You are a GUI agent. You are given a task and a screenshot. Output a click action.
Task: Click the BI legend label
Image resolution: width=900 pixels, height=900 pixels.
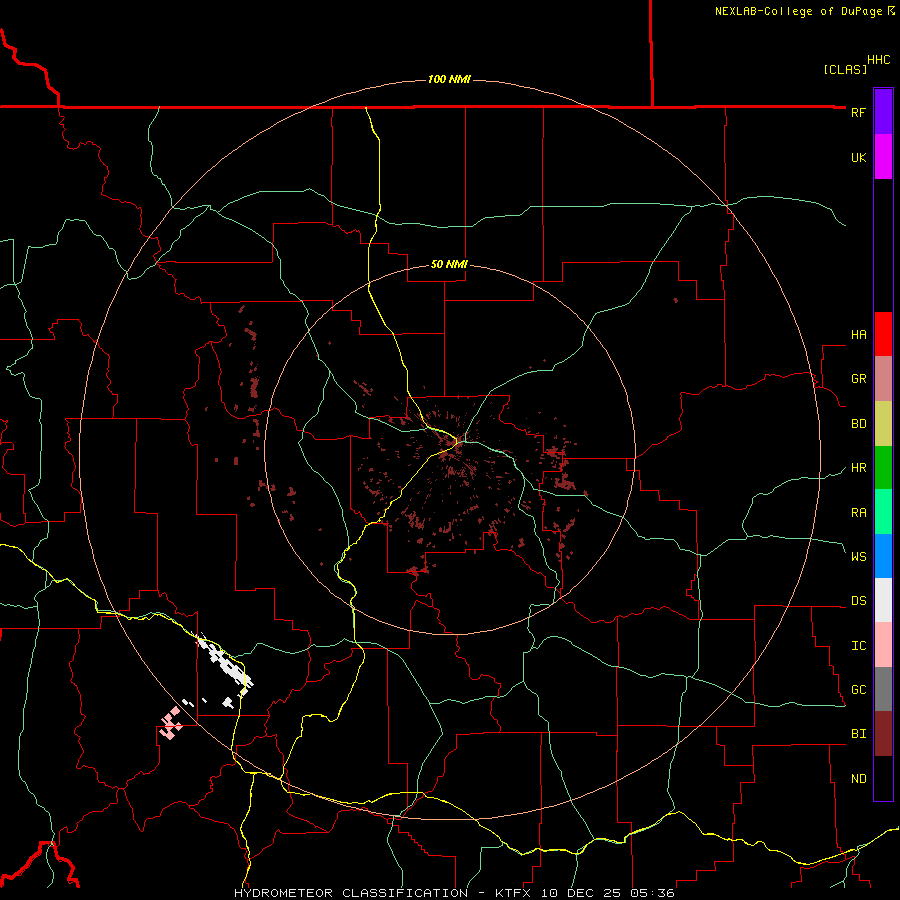coord(858,734)
